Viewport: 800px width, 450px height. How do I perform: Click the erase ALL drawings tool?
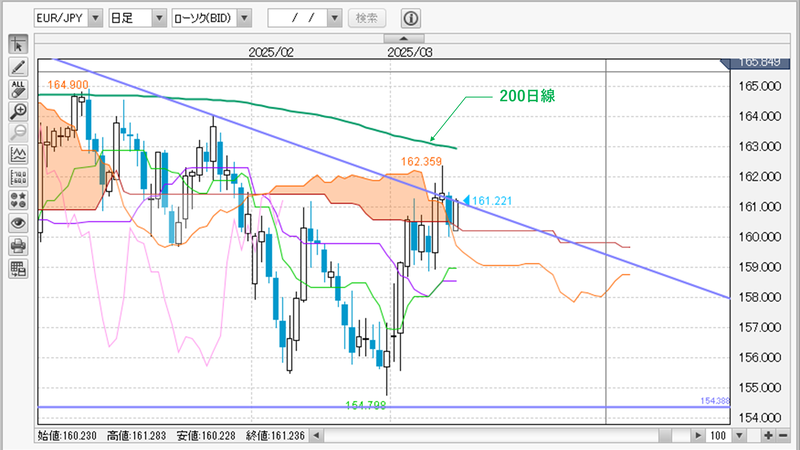point(18,89)
